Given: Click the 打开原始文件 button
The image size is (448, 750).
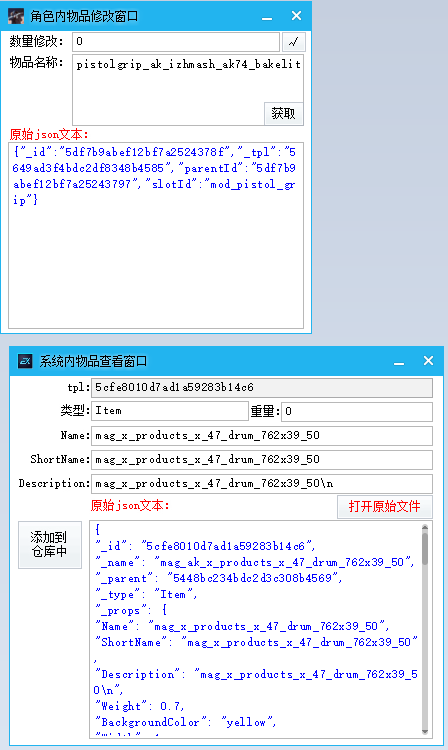Looking at the screenshot, I should pyautogui.click(x=384, y=507).
